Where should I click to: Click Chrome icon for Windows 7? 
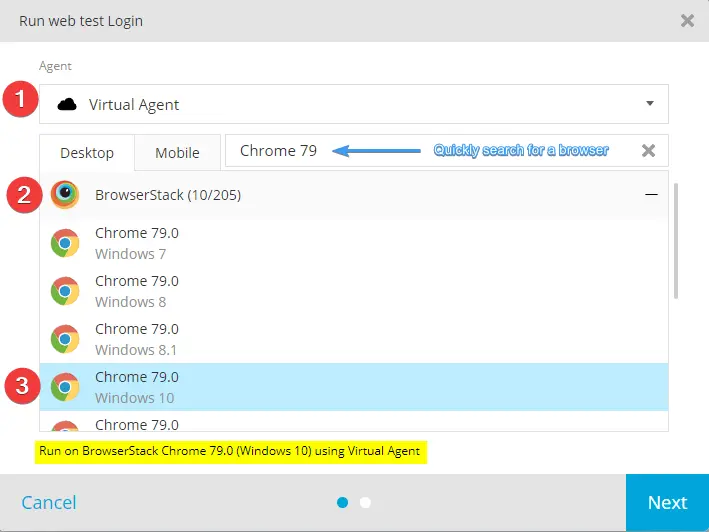pos(65,243)
